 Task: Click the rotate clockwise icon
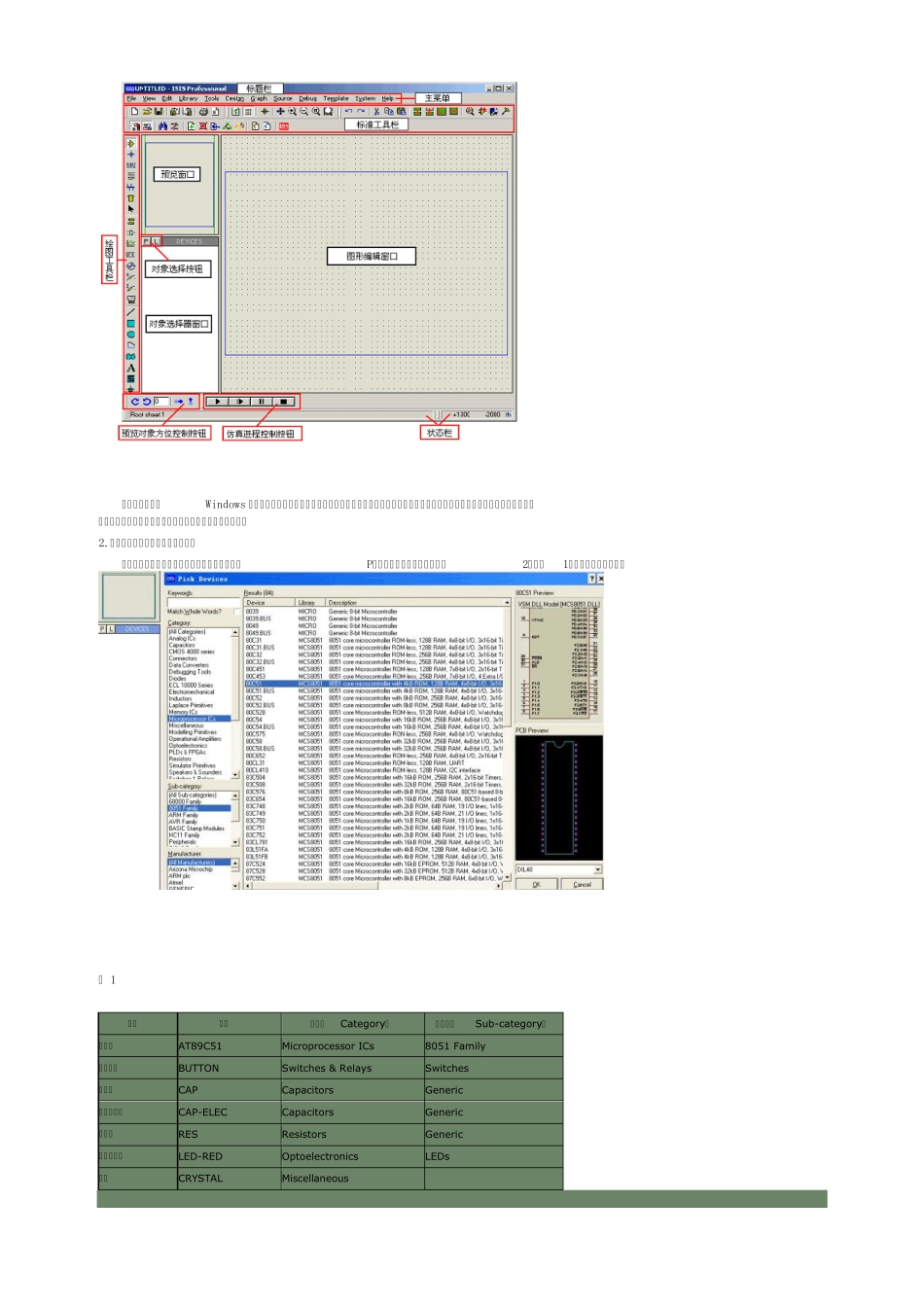tap(135, 402)
